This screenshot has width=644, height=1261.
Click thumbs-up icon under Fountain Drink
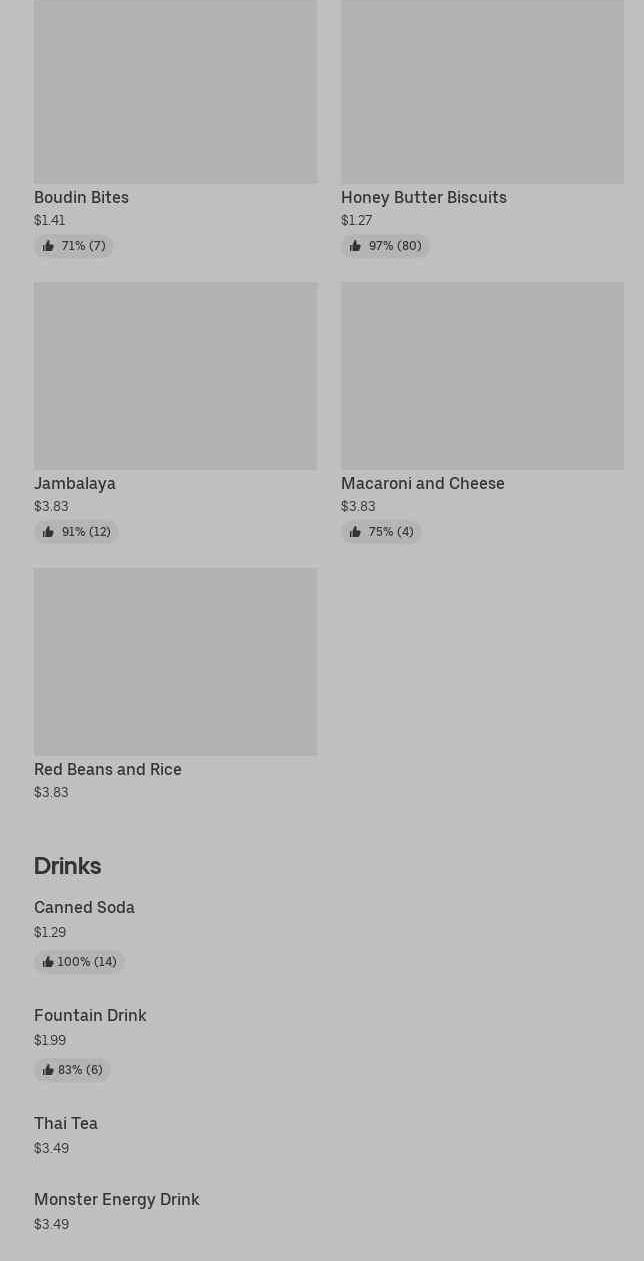48,1070
